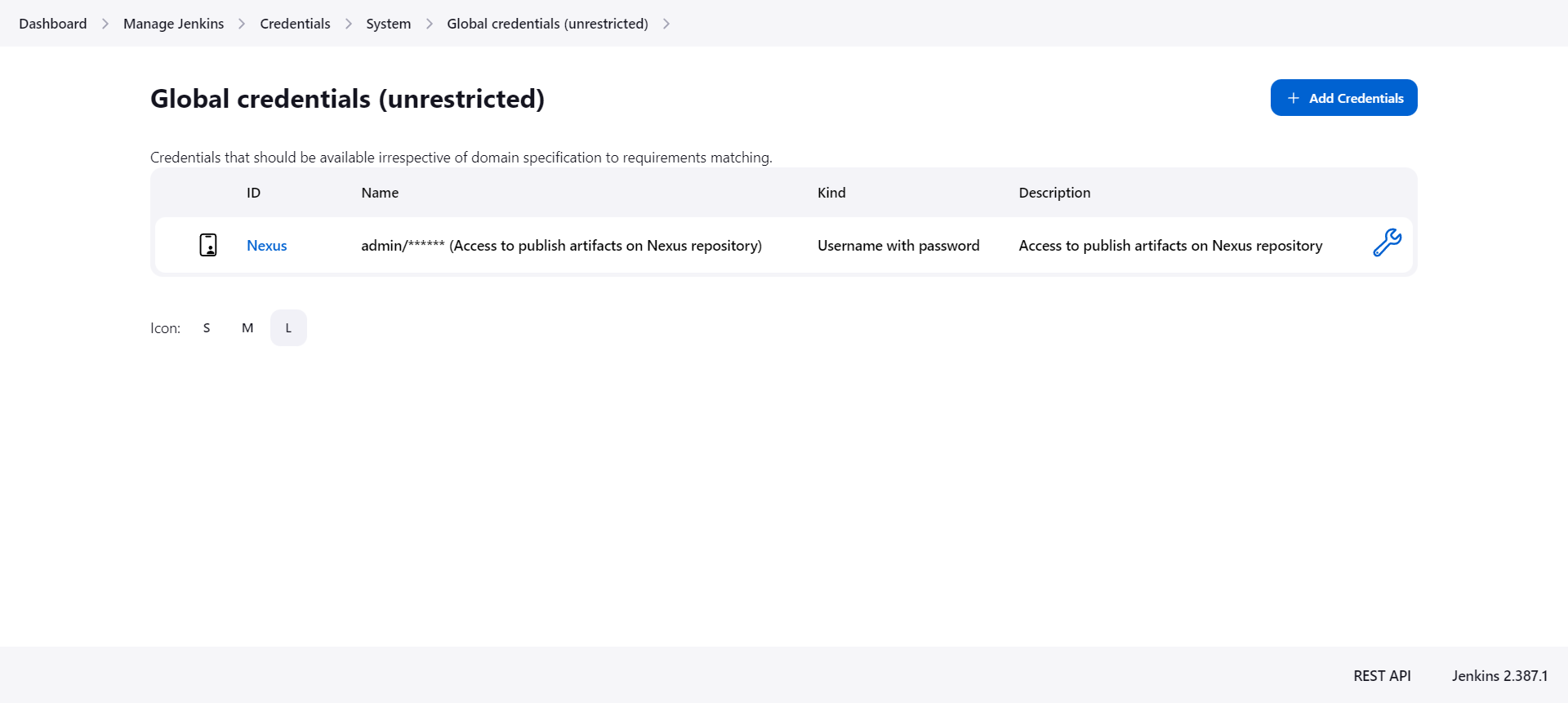Click the Global credentials (unrestricted) page heading

click(x=347, y=99)
